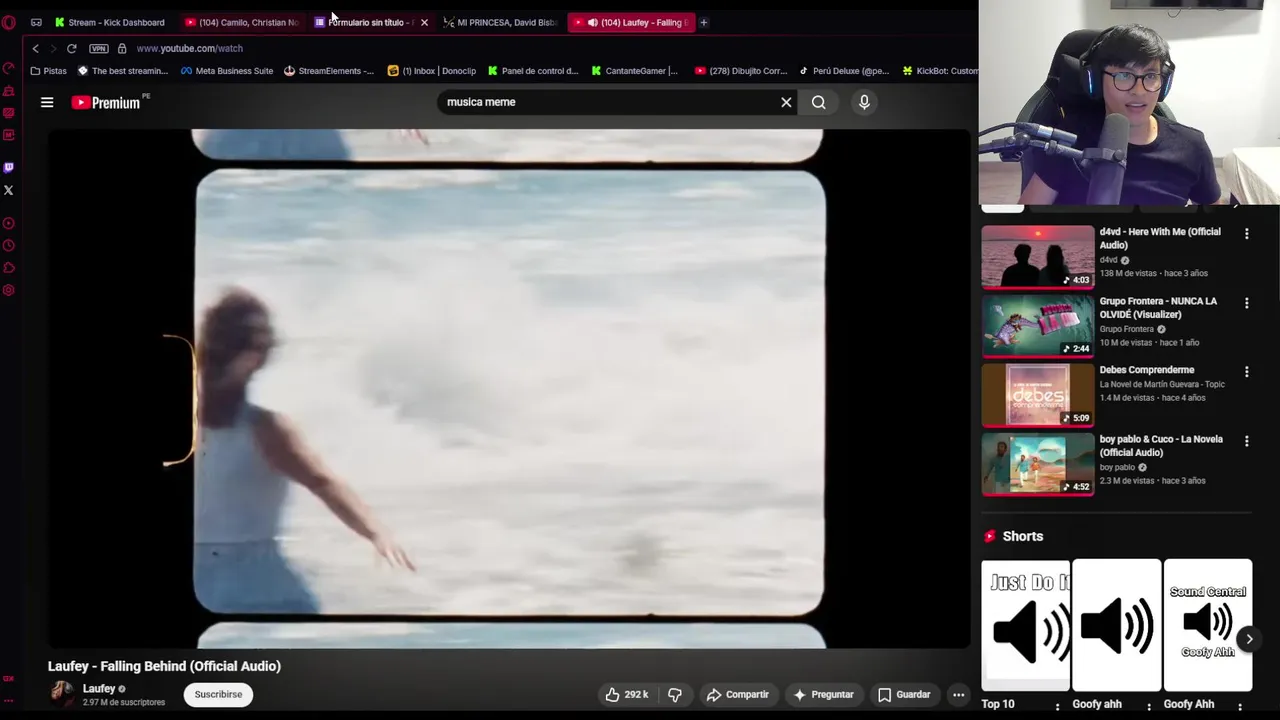Open KickBot bookmark

[940, 71]
